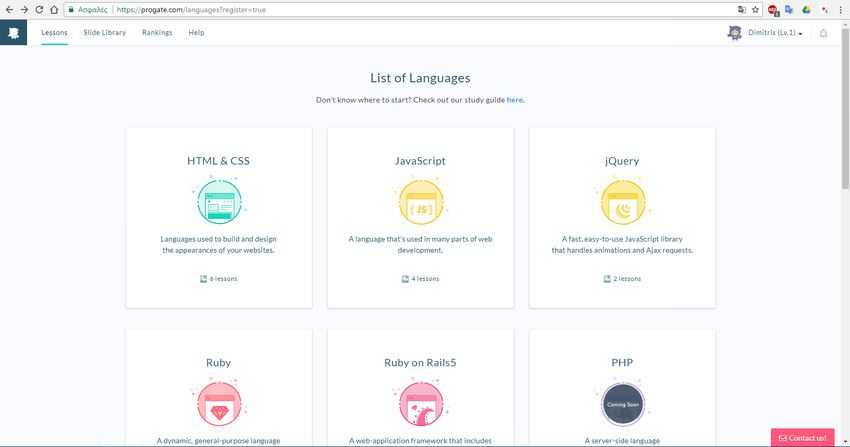Click the browser address bar URL

191,10
